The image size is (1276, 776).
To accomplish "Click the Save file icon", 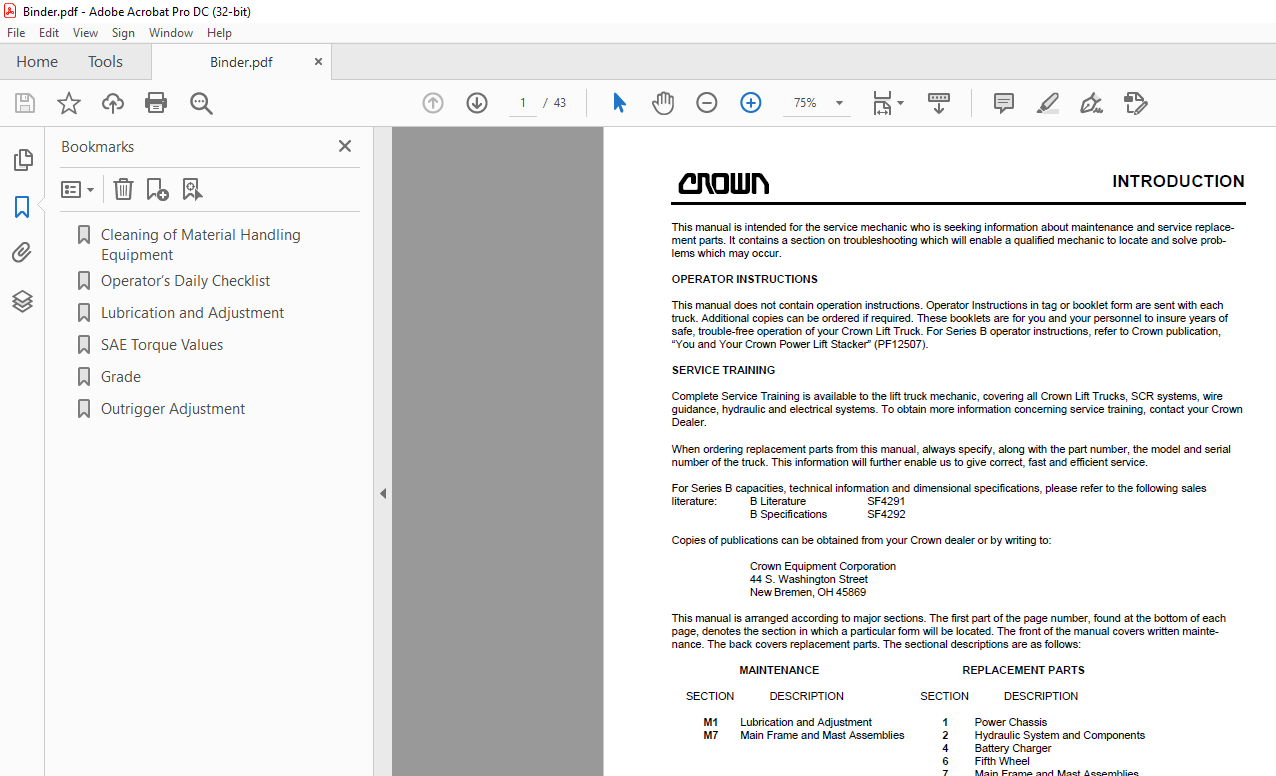I will [x=25, y=103].
